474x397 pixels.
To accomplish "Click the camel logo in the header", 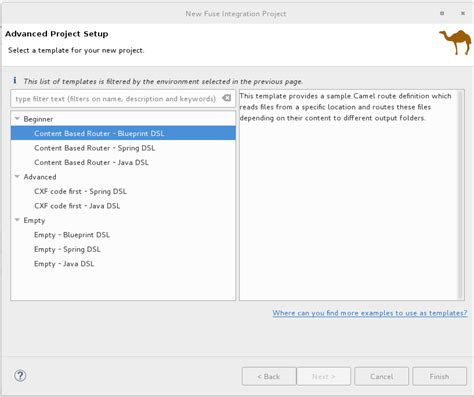I will (455, 42).
